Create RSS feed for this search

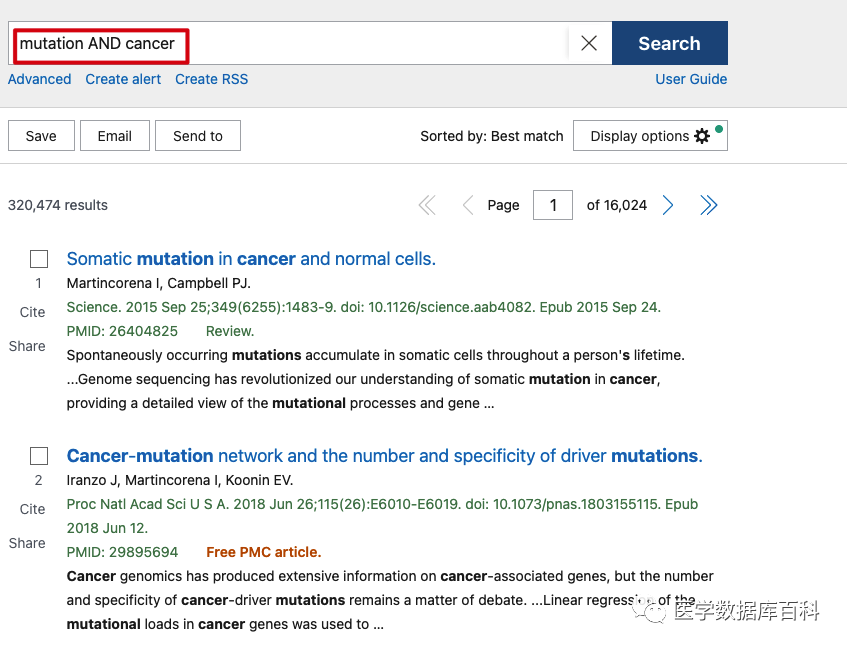pyautogui.click(x=212, y=79)
